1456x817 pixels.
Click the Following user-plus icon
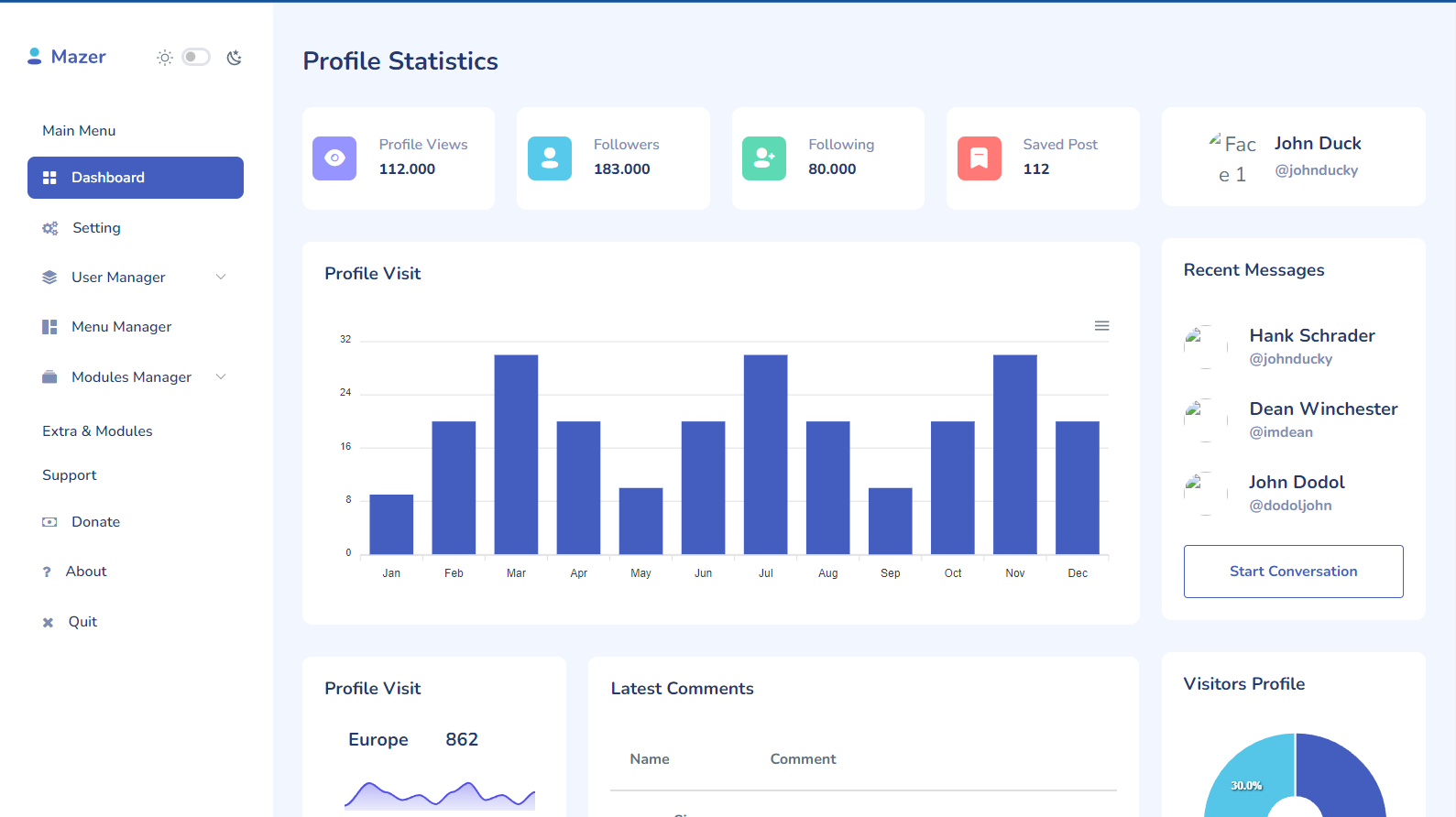click(764, 158)
